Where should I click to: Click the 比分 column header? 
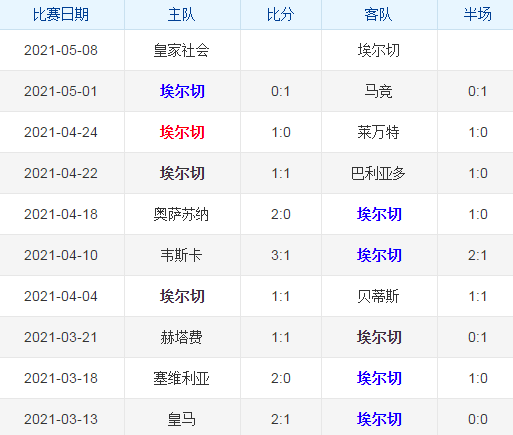coord(281,15)
